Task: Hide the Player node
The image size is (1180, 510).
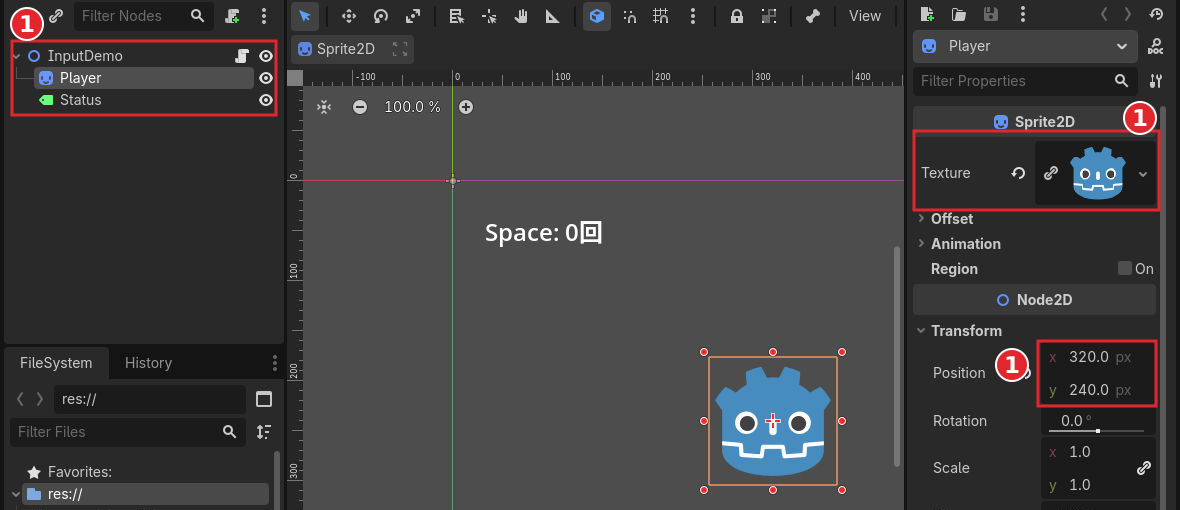Action: coord(266,78)
